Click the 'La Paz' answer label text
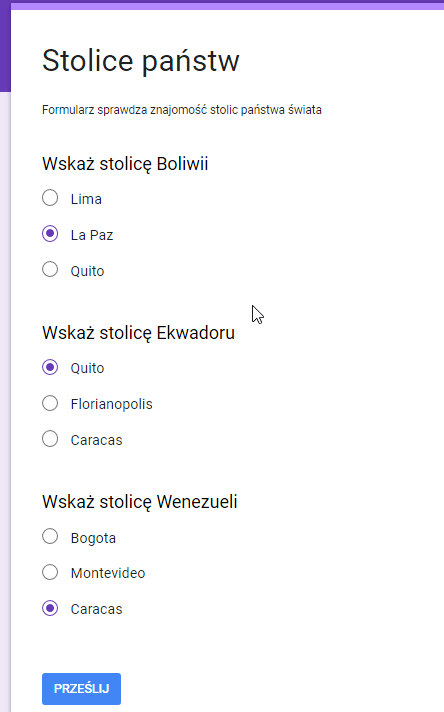Viewport: 444px width, 712px height. 92,235
